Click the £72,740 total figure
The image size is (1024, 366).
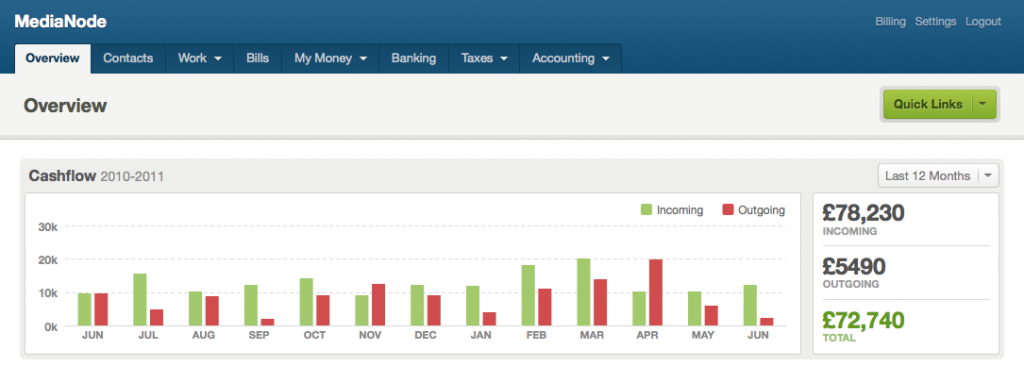pos(863,321)
